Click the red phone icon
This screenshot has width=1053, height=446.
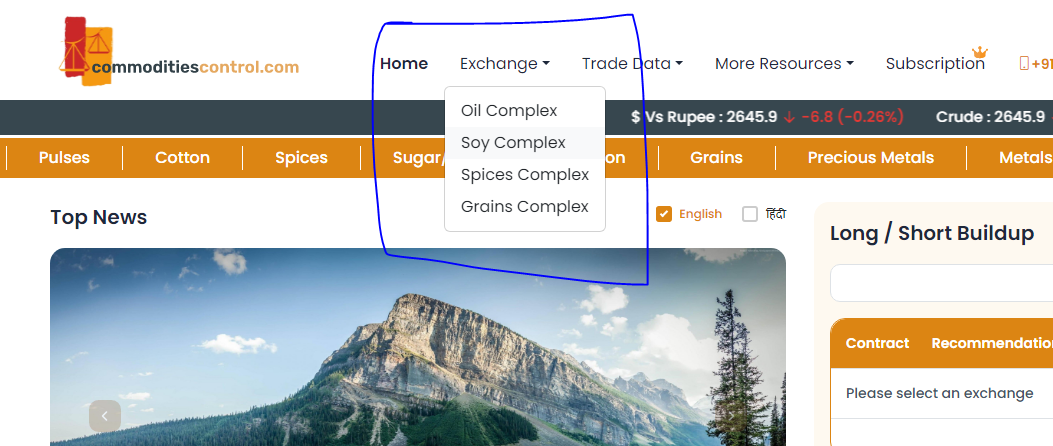[1024, 64]
